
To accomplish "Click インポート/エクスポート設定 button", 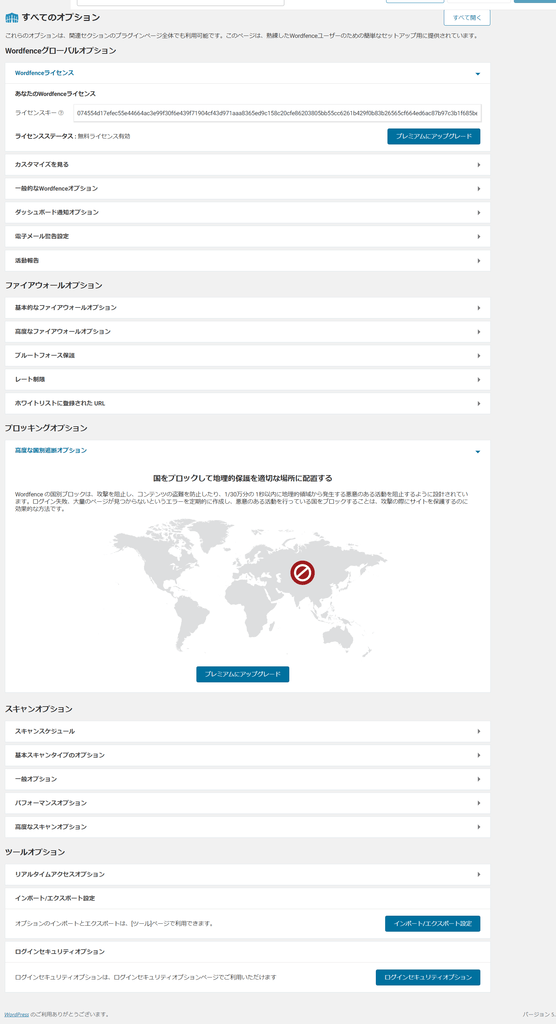I will pos(433,923).
